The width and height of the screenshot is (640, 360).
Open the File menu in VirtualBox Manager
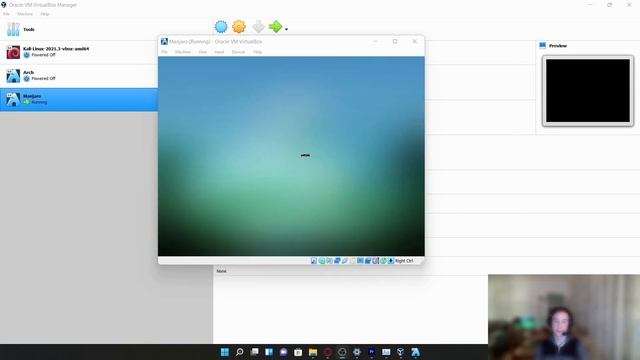pos(6,14)
